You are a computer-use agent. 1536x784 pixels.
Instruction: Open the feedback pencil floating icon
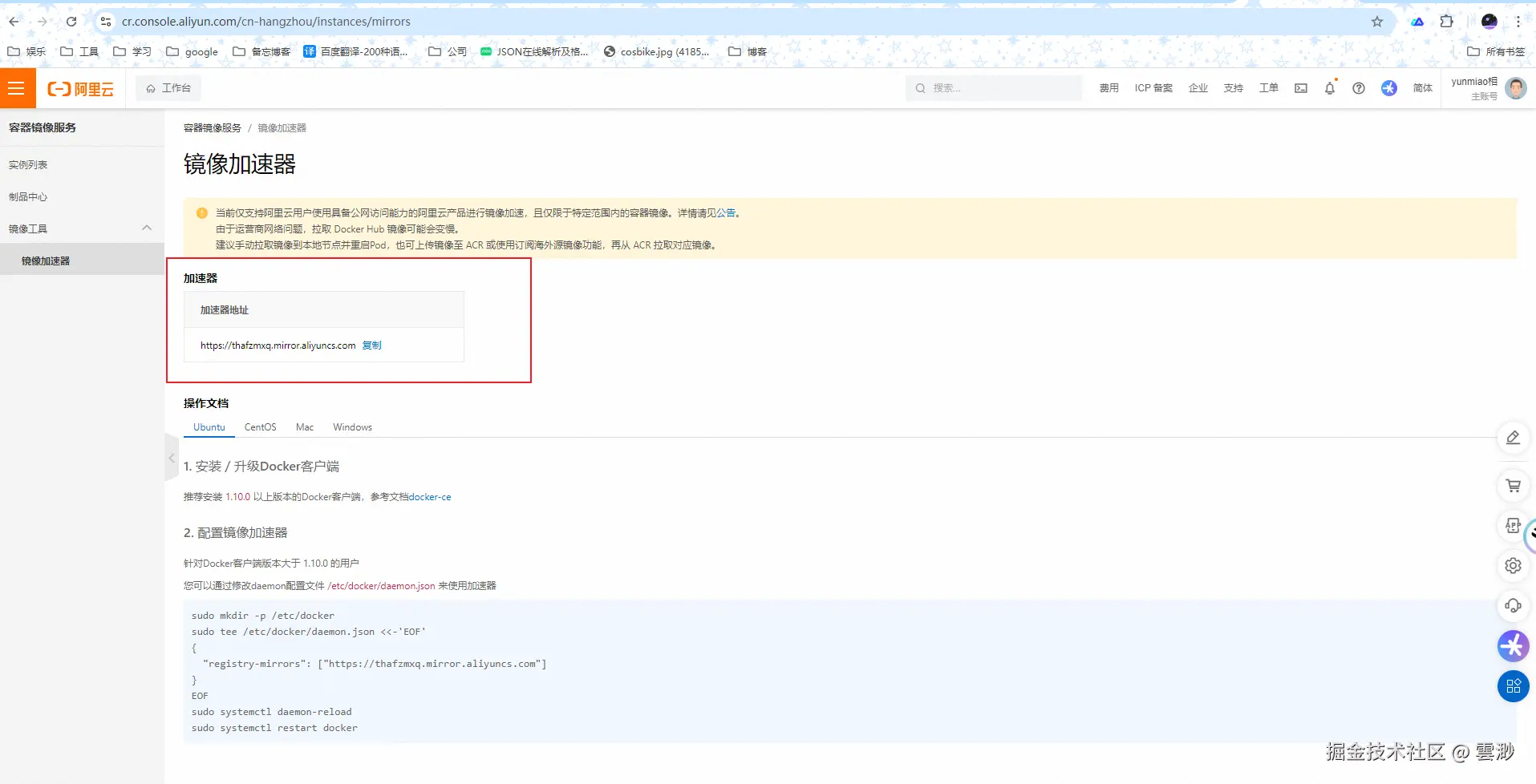pyautogui.click(x=1514, y=438)
